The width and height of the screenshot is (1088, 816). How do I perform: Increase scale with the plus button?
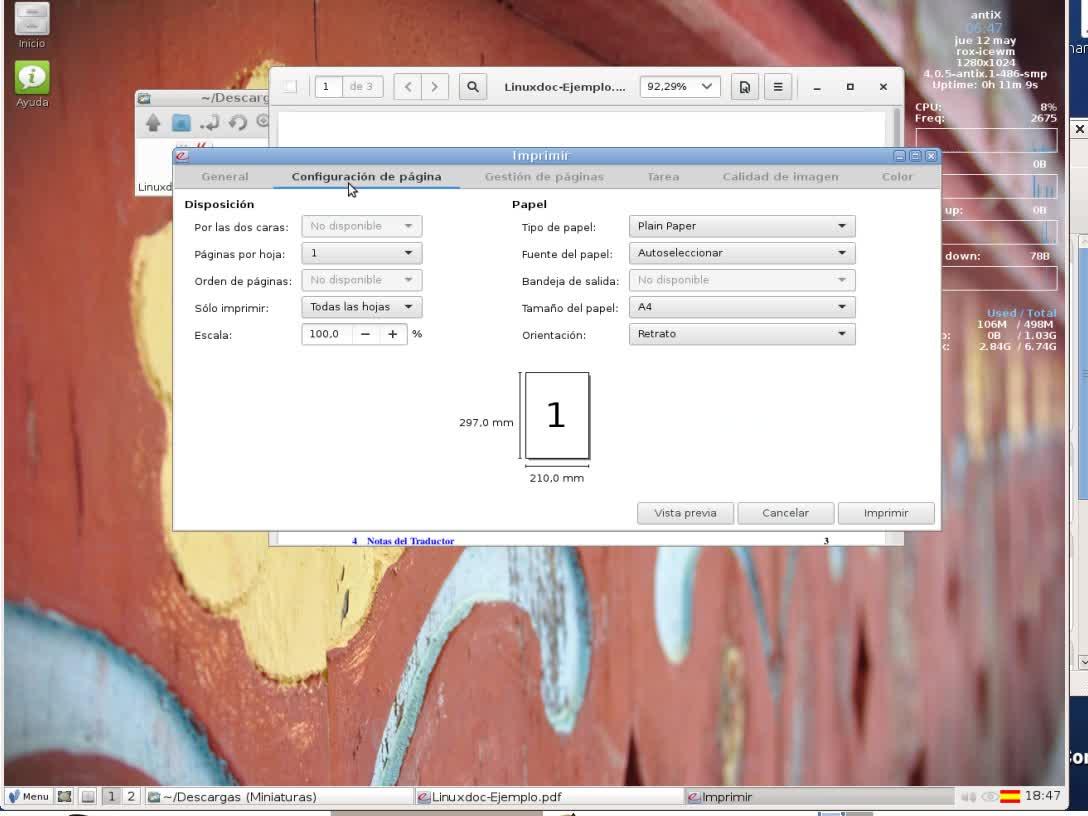(x=393, y=334)
